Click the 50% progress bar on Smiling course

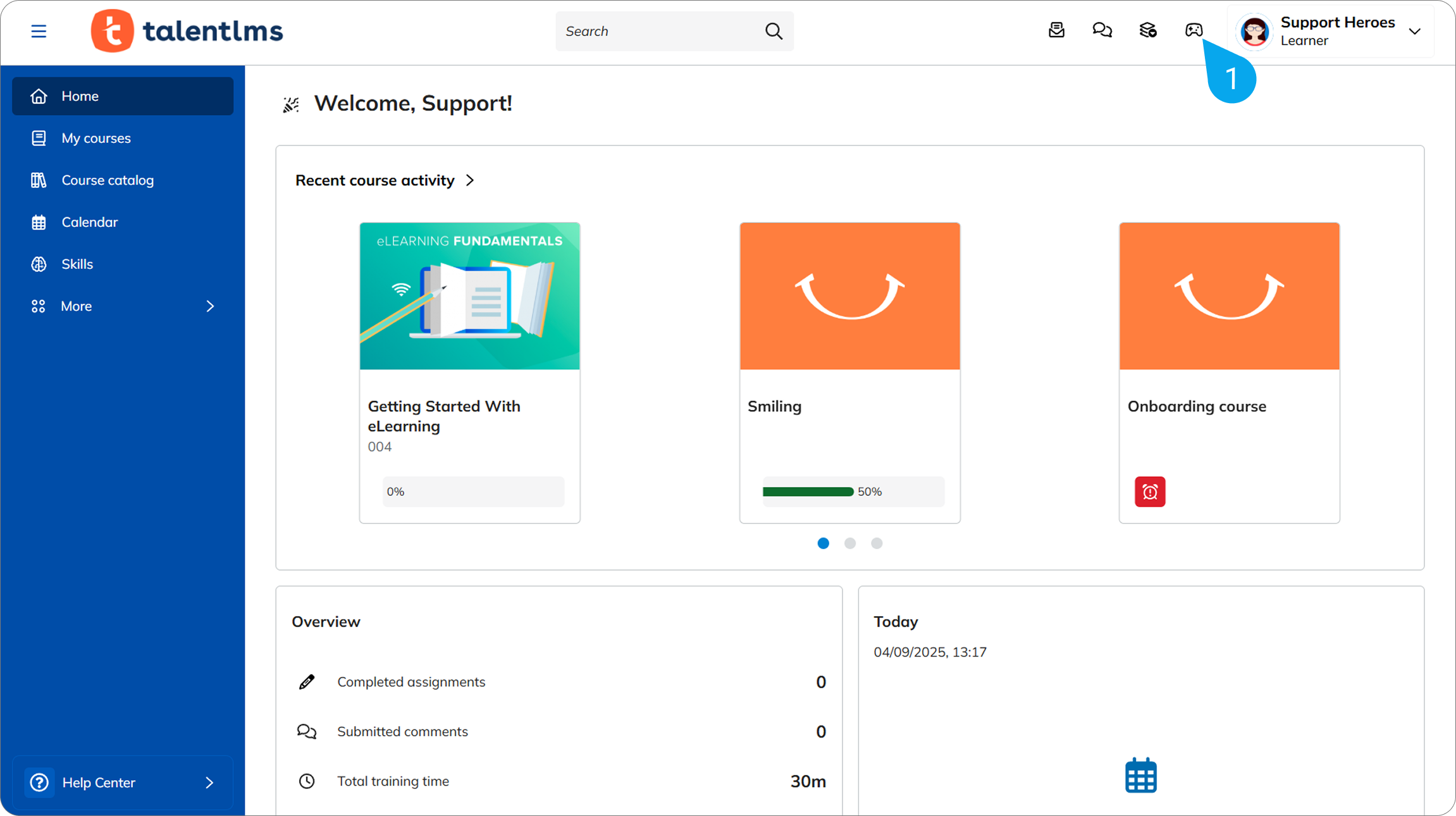853,491
